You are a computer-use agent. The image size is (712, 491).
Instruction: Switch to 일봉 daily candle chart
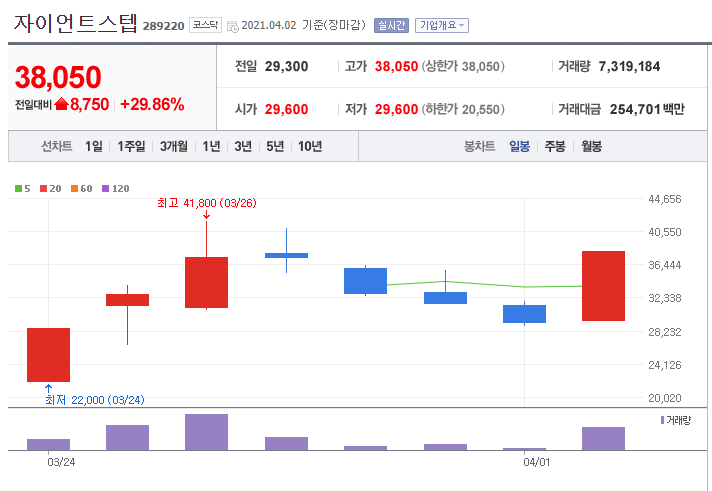pos(519,146)
